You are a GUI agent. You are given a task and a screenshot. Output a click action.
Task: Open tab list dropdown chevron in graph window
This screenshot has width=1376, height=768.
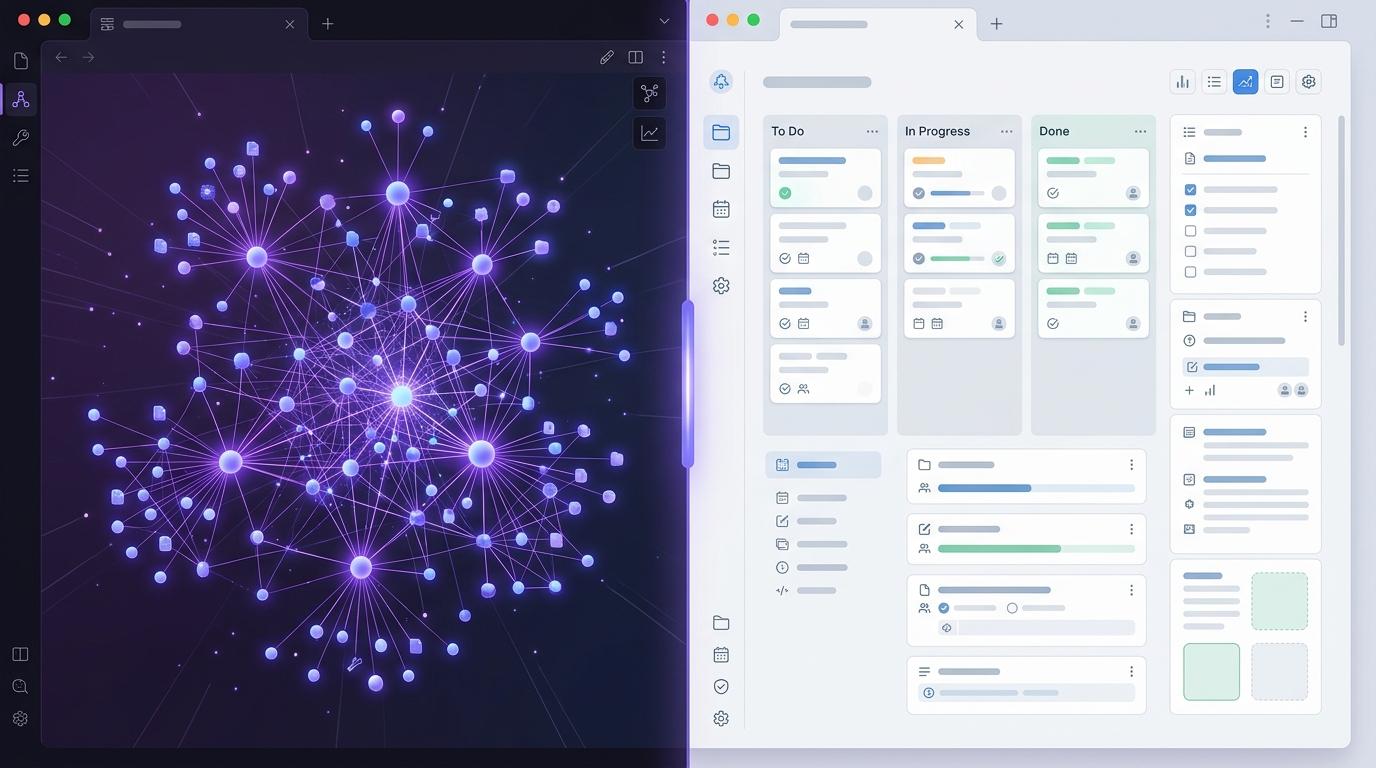pos(664,21)
